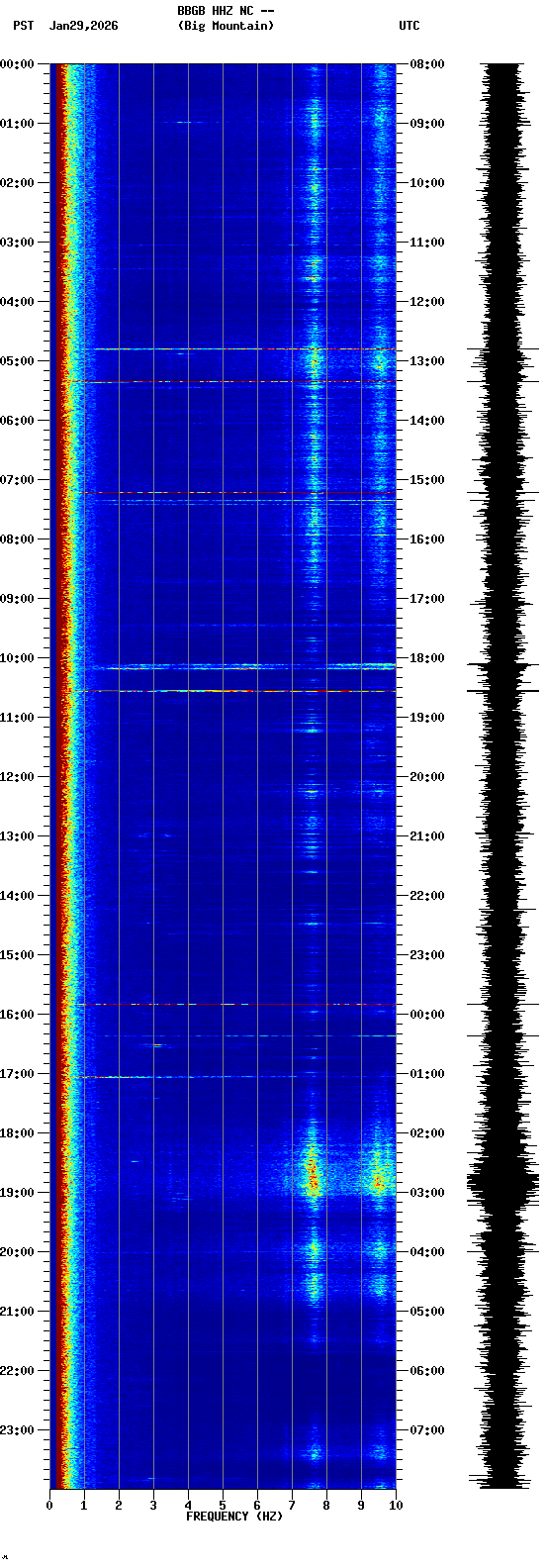The image size is (546, 1568).
Task: Click the frequency axis tick label 8
Action: click(326, 1506)
